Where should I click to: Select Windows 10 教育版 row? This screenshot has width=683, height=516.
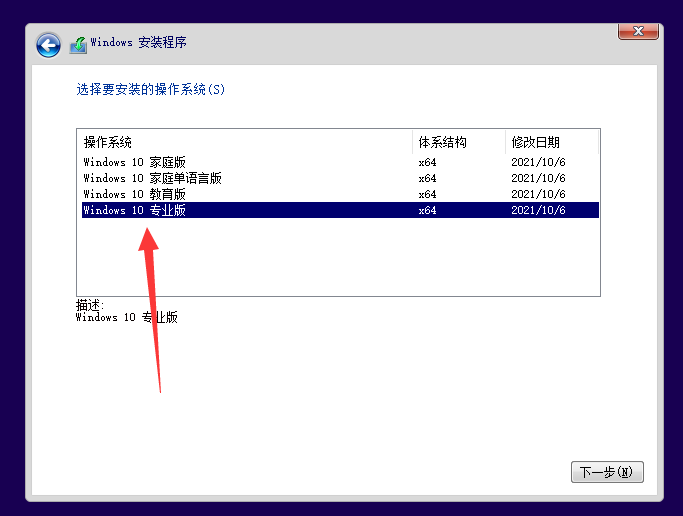click(x=341, y=194)
